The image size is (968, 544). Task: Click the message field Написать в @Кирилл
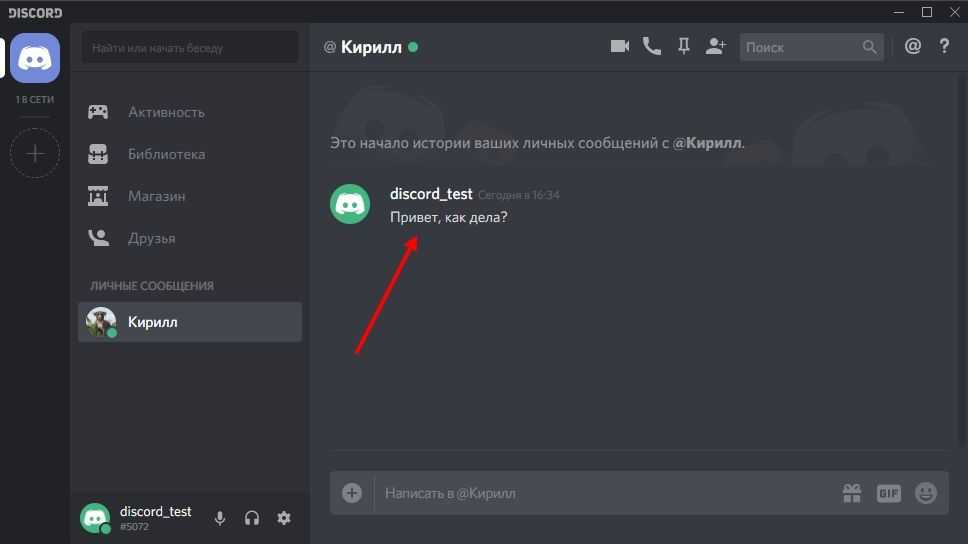pos(600,493)
